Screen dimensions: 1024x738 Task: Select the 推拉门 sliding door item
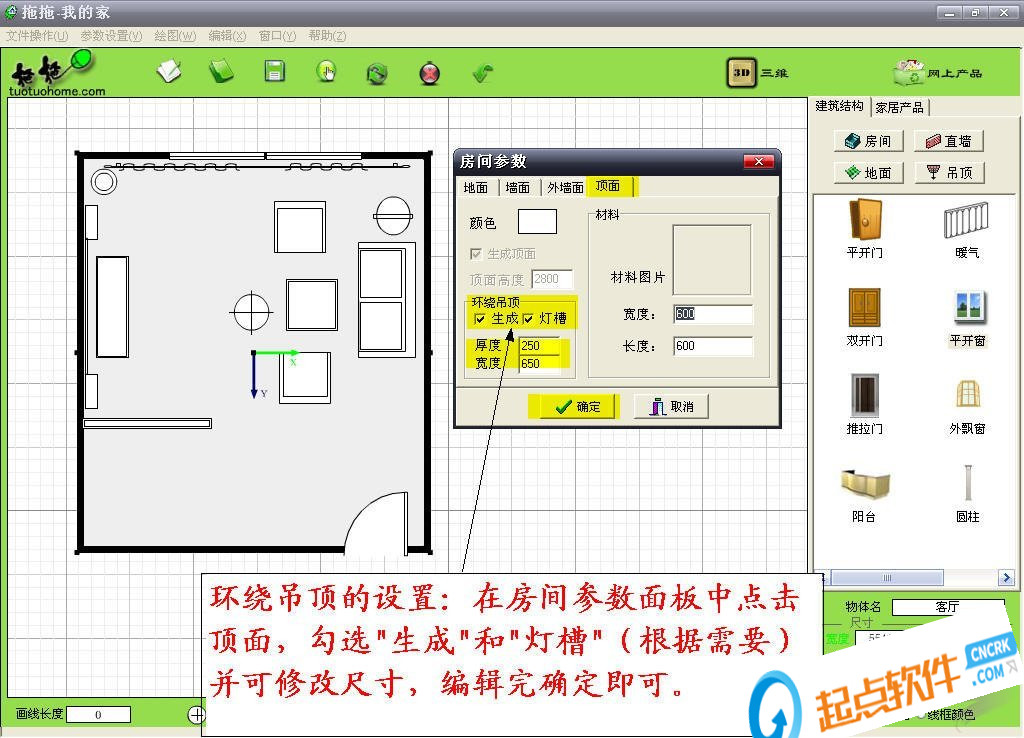point(865,405)
